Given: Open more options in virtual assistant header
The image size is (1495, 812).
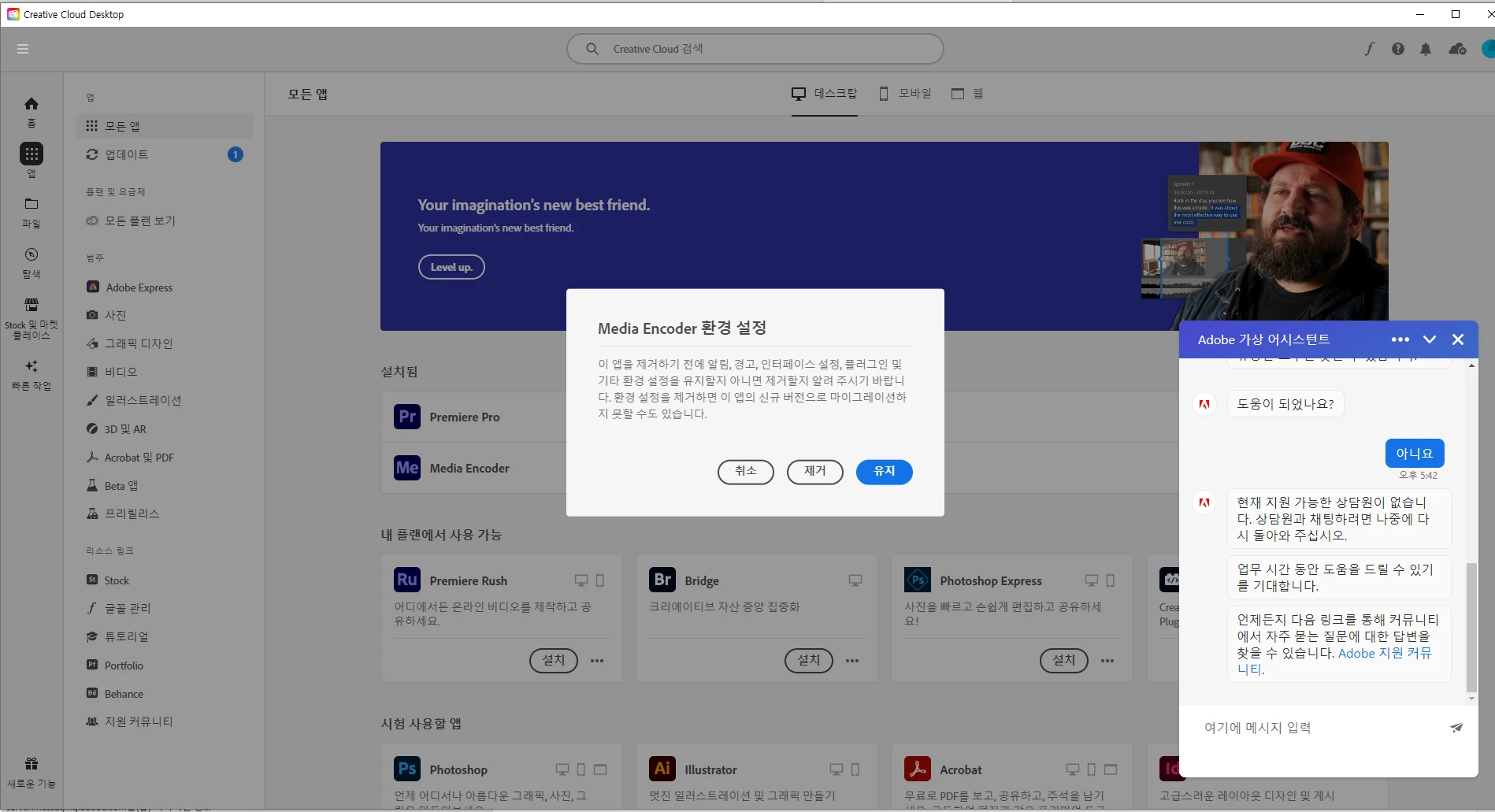Looking at the screenshot, I should (1400, 339).
